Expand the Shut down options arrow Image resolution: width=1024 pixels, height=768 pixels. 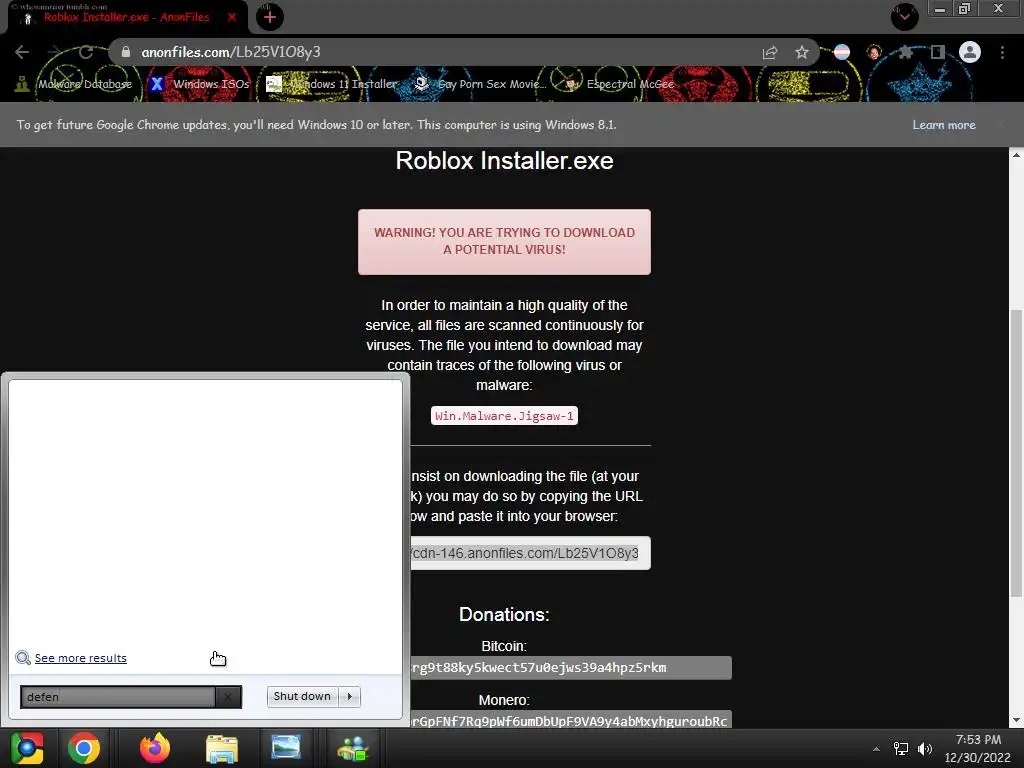coord(350,696)
